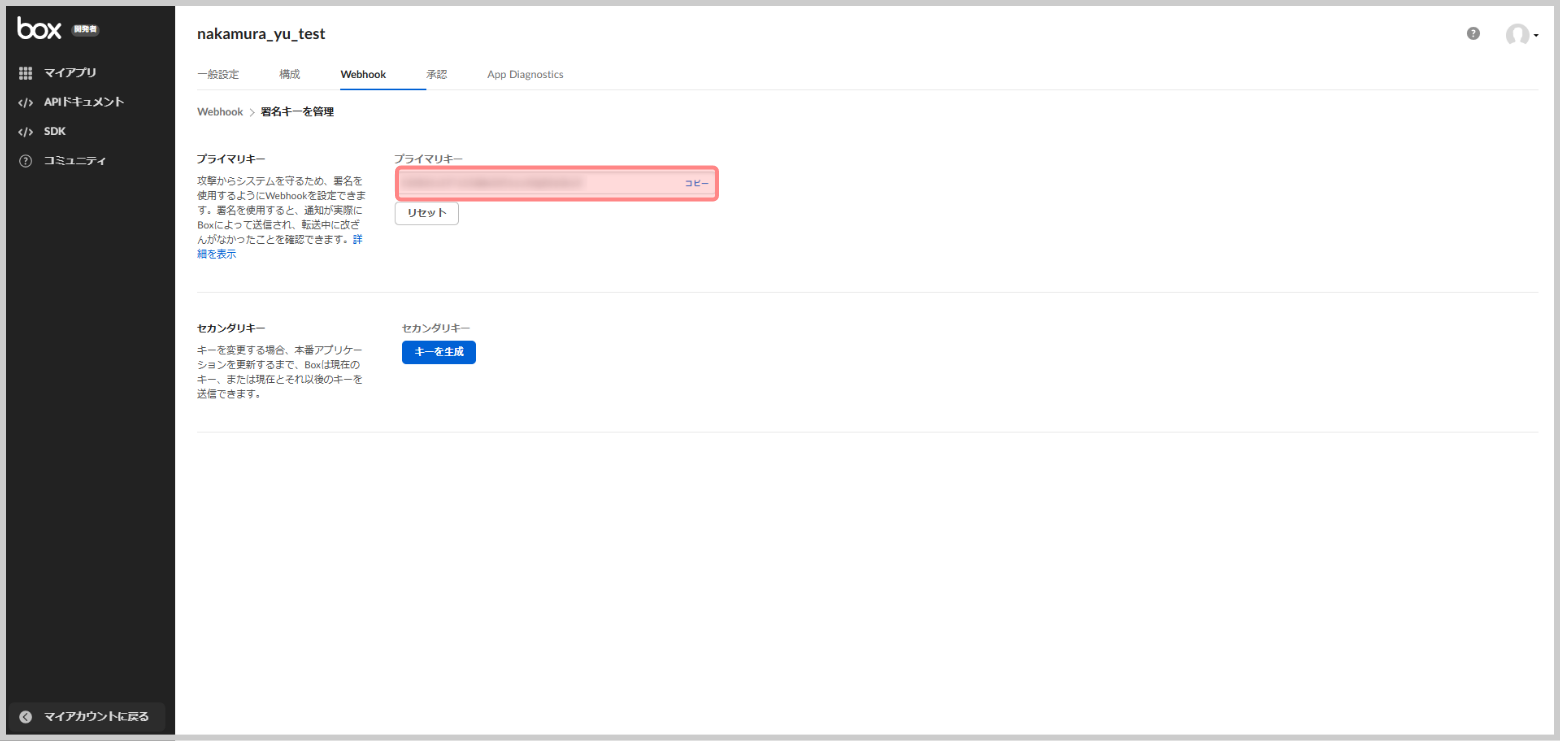Open マイアプリ in the sidebar
The width and height of the screenshot is (1560, 741).
pos(70,73)
